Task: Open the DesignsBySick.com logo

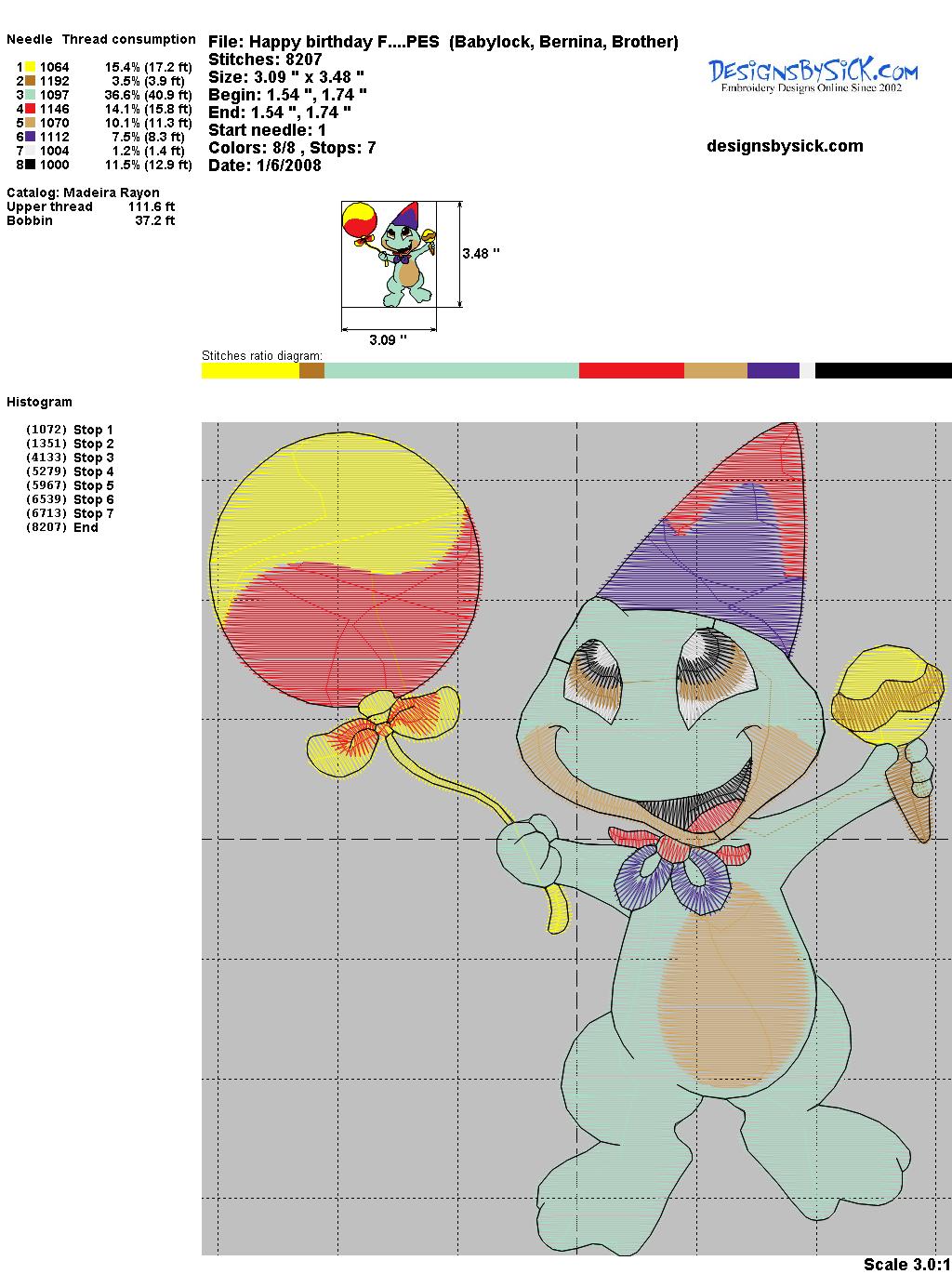Action: [813, 73]
